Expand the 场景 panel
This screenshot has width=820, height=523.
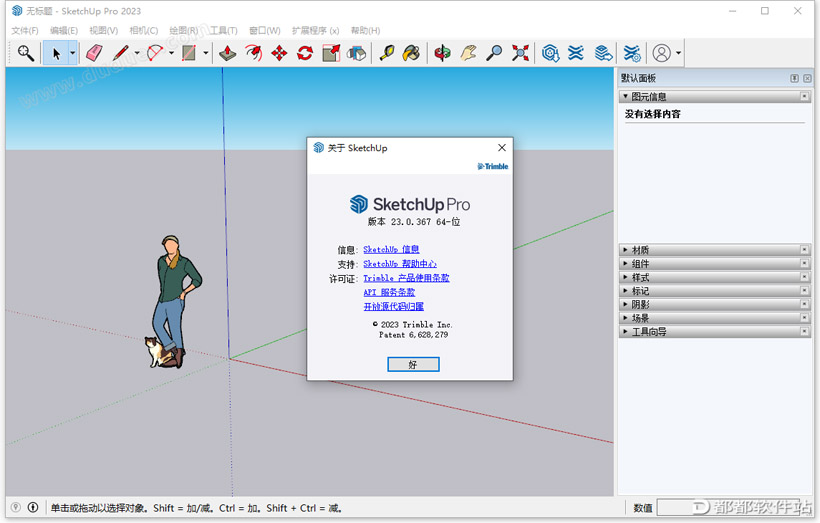[625, 318]
